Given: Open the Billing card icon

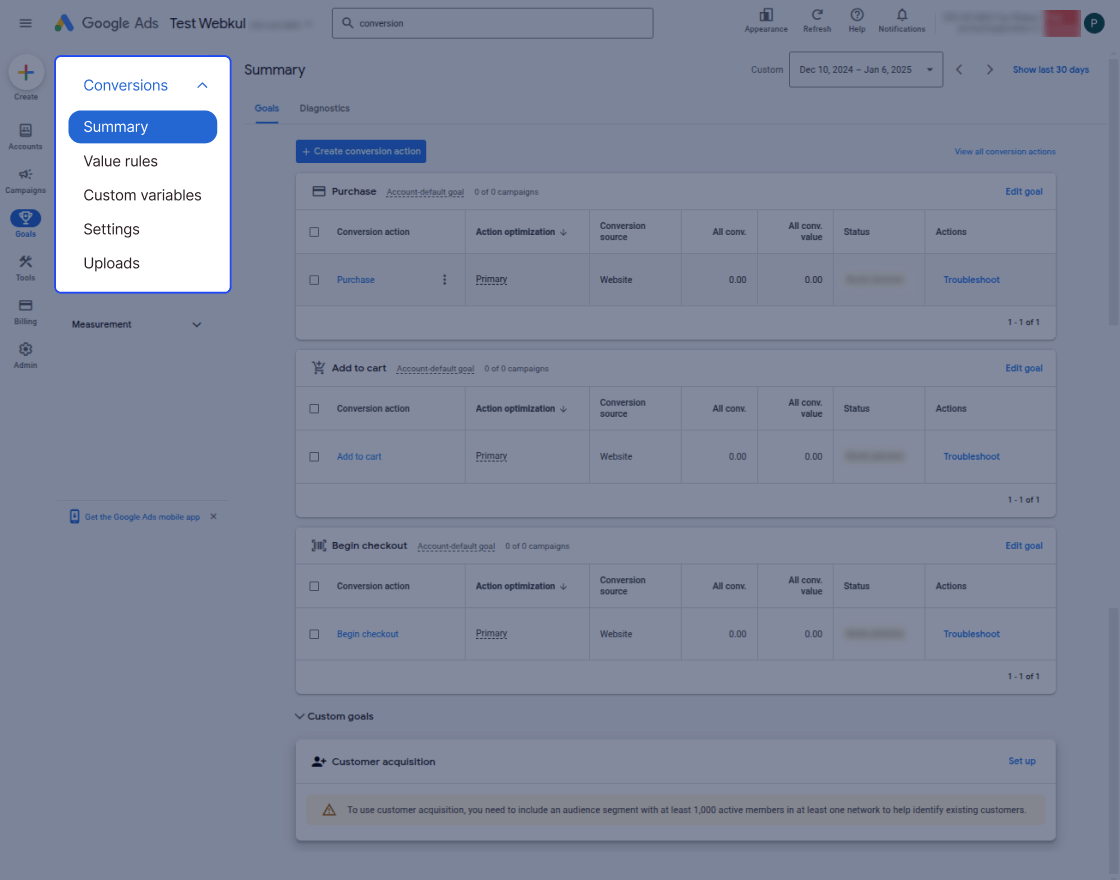Looking at the screenshot, I should point(25,306).
